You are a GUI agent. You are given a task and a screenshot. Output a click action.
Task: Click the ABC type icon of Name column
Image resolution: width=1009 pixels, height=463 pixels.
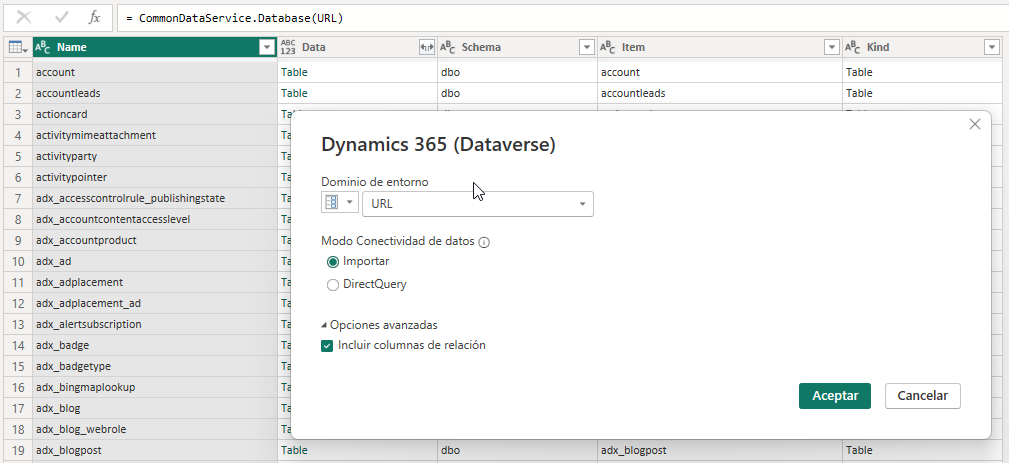click(x=42, y=47)
